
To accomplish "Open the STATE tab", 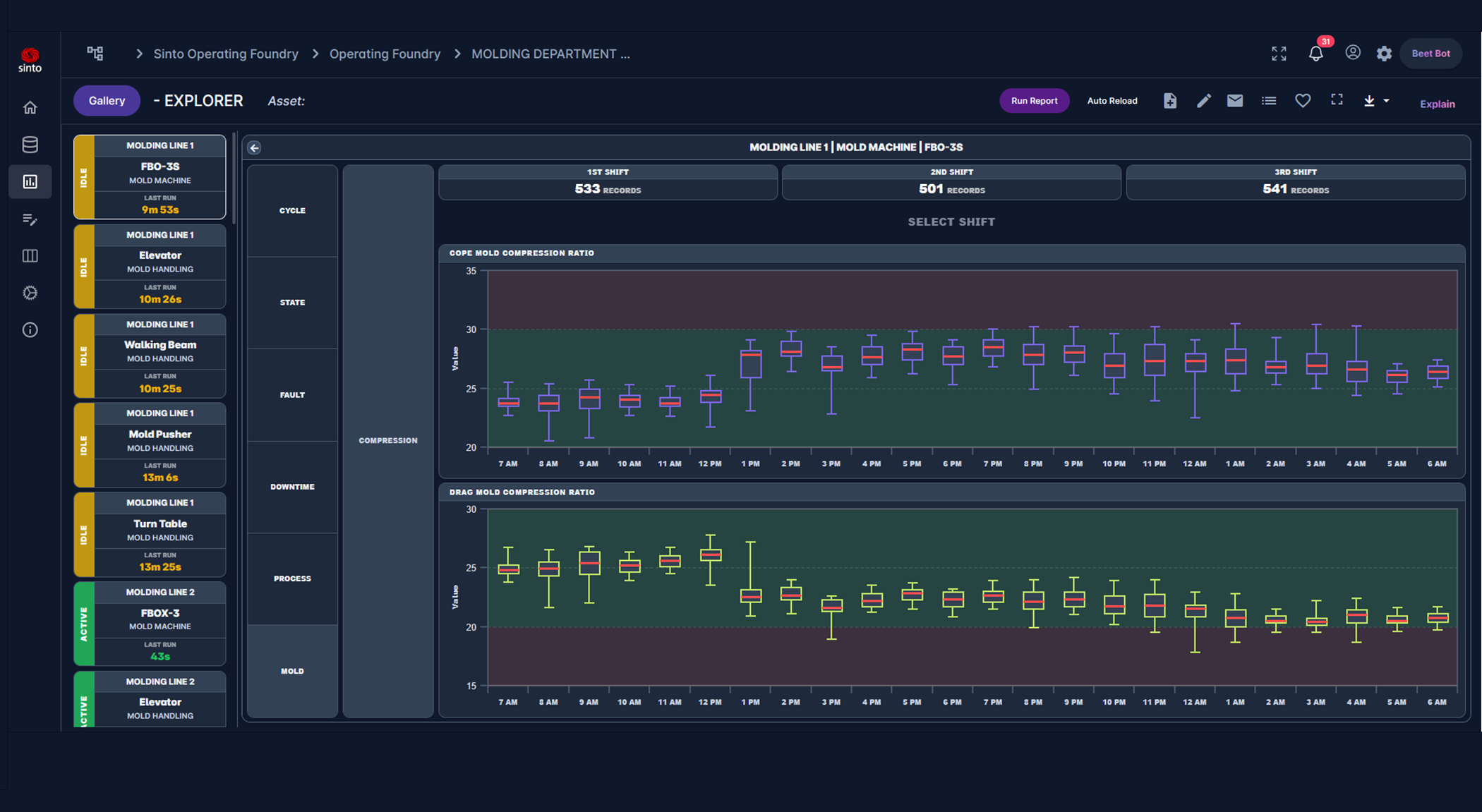I will click(292, 303).
